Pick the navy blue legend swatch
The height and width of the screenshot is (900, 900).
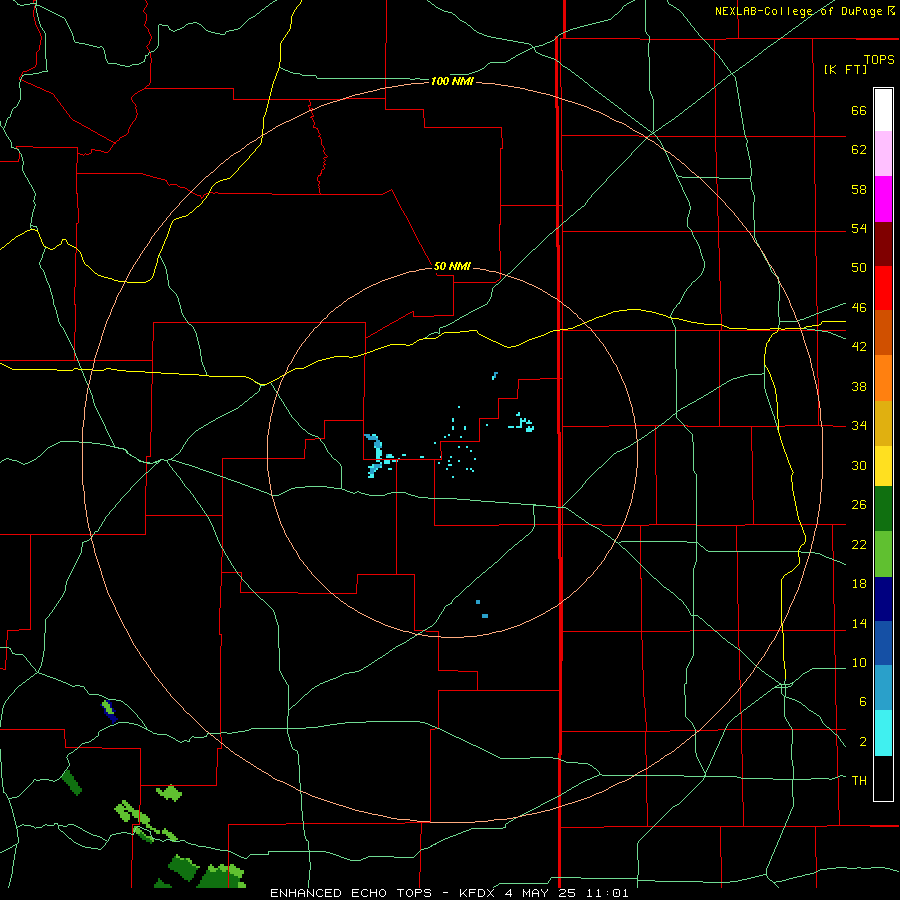(x=883, y=599)
